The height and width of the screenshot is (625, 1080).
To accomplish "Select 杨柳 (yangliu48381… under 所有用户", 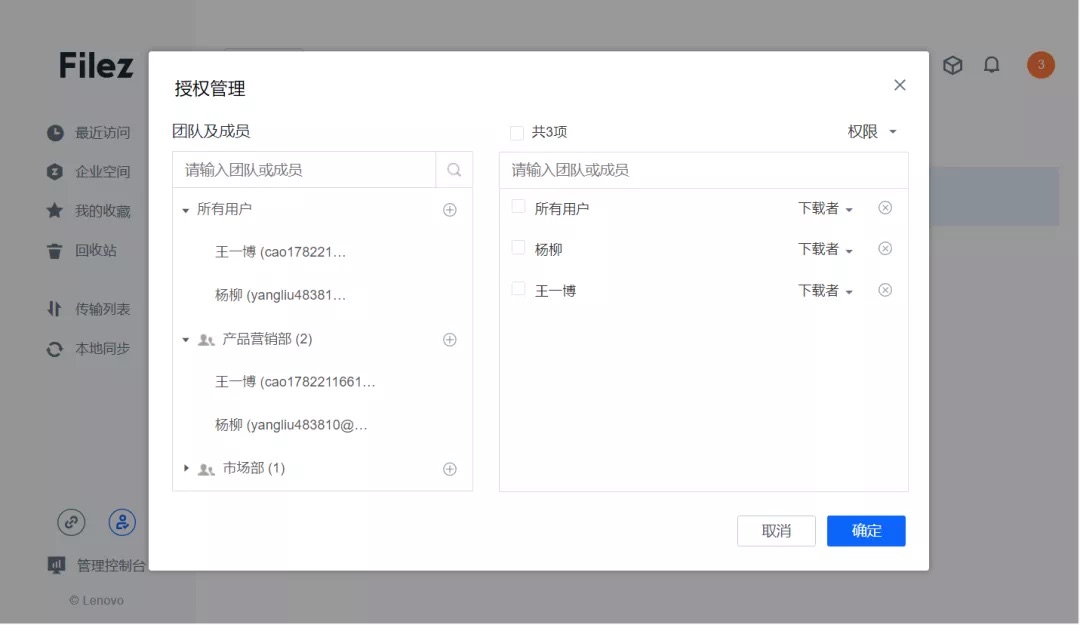I will 280,295.
